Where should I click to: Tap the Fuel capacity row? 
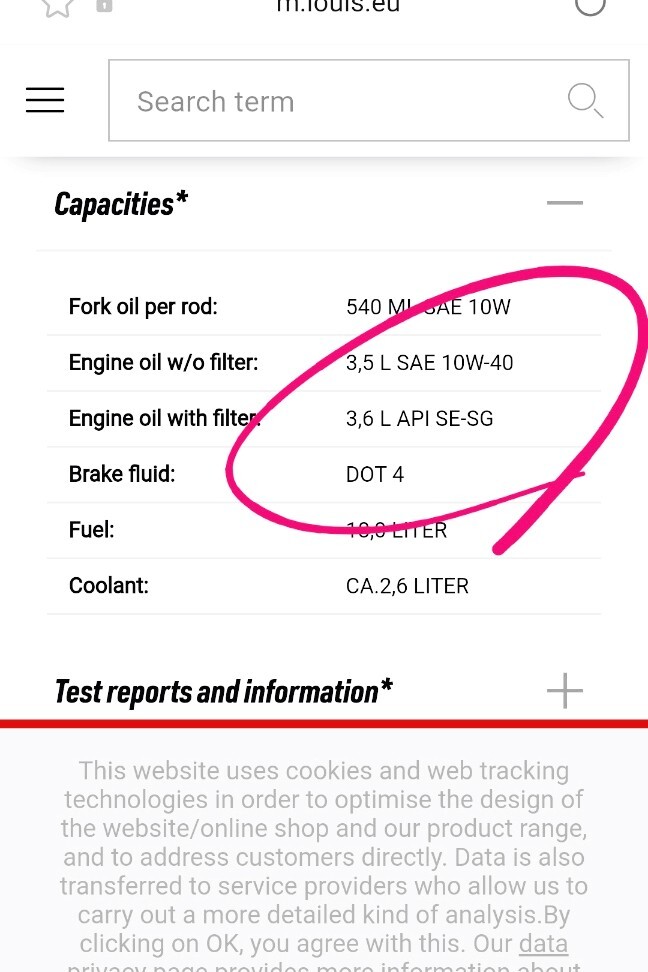(x=324, y=530)
